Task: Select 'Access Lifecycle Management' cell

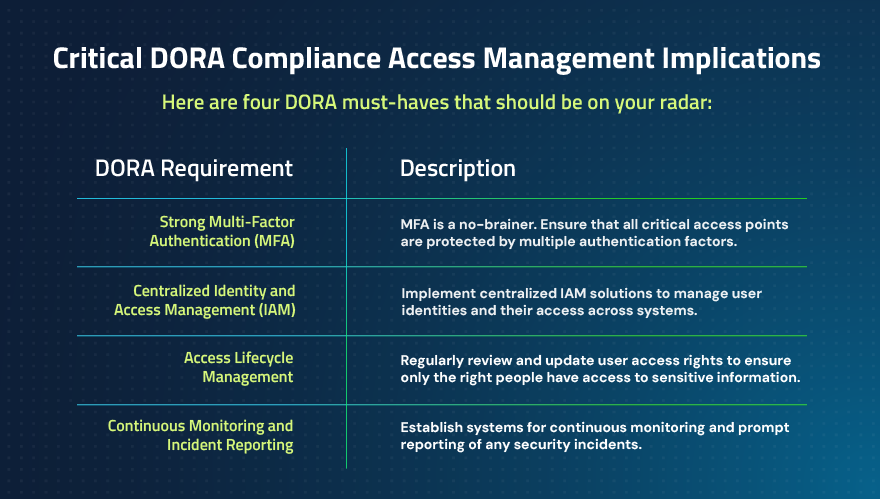Action: (239, 367)
